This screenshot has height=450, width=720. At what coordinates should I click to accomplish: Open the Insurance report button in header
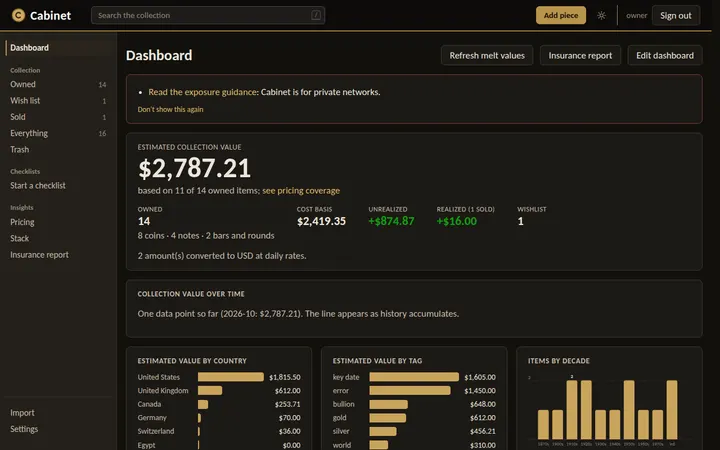point(580,56)
